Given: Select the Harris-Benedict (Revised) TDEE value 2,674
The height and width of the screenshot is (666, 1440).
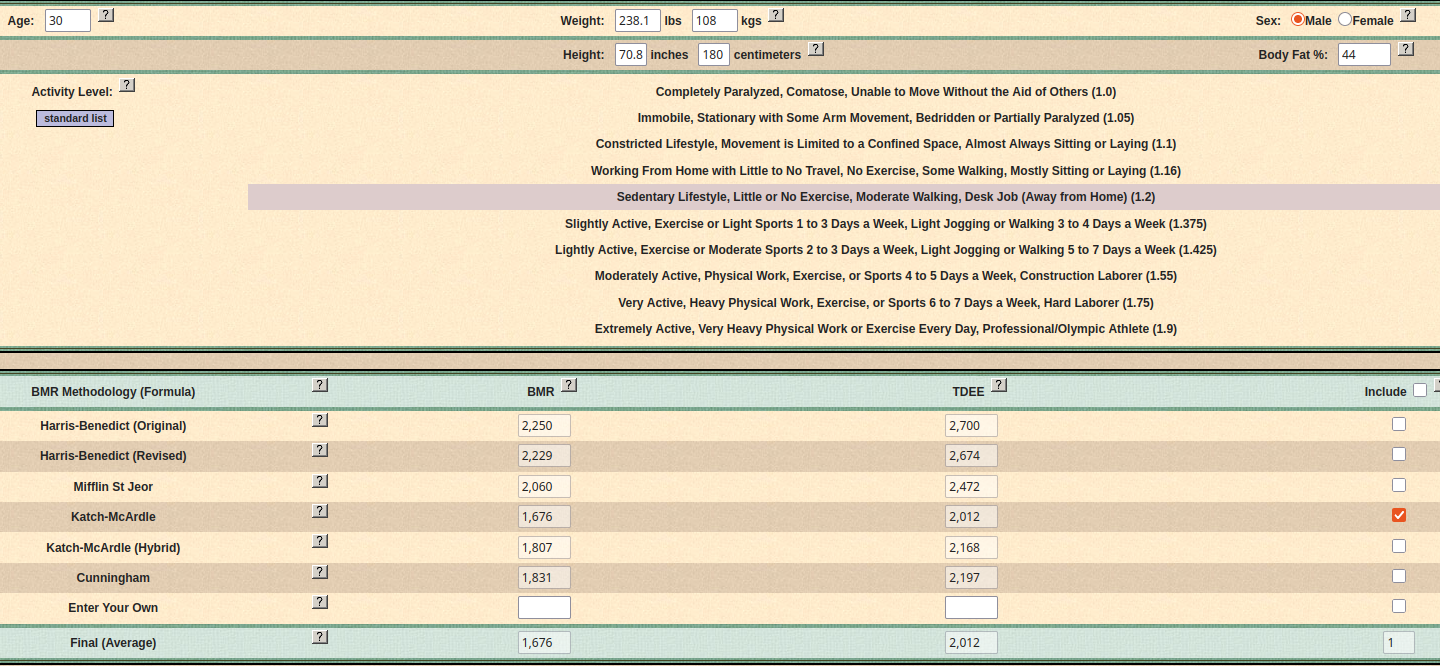Looking at the screenshot, I should (x=971, y=456).
